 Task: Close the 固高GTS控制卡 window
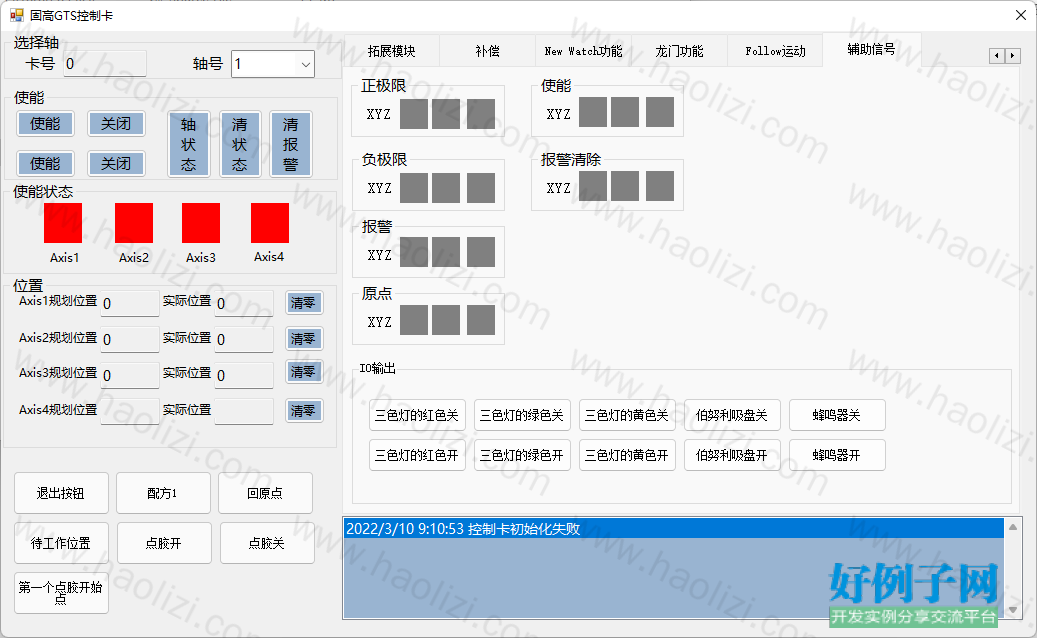click(1020, 15)
